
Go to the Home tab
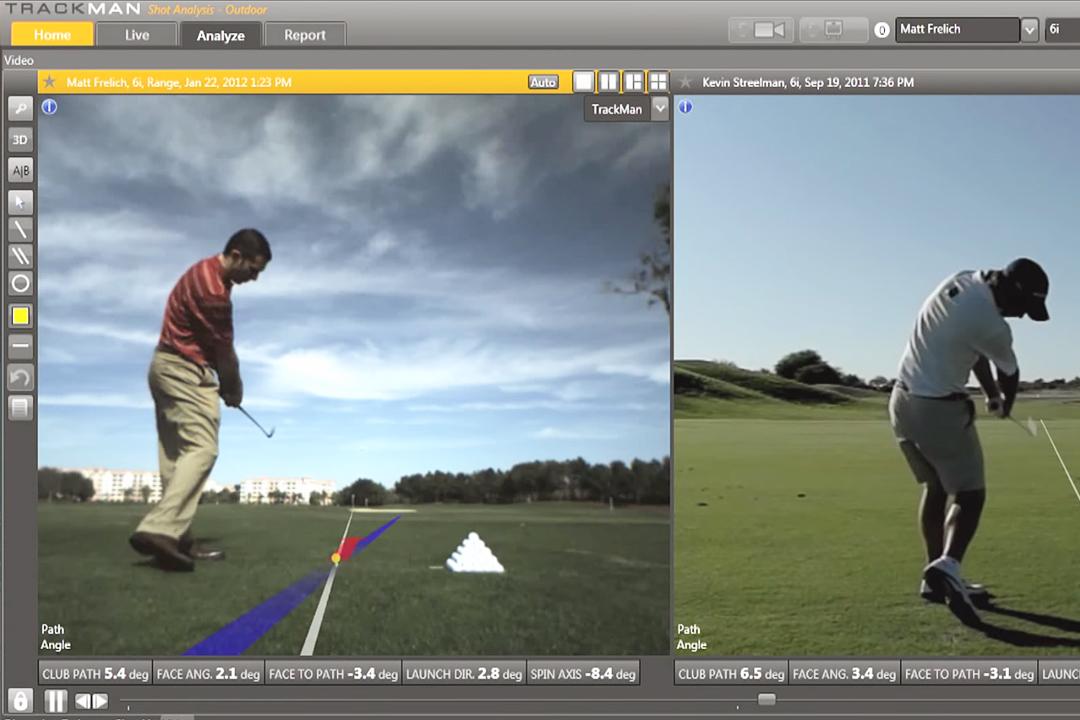[x=52, y=34]
